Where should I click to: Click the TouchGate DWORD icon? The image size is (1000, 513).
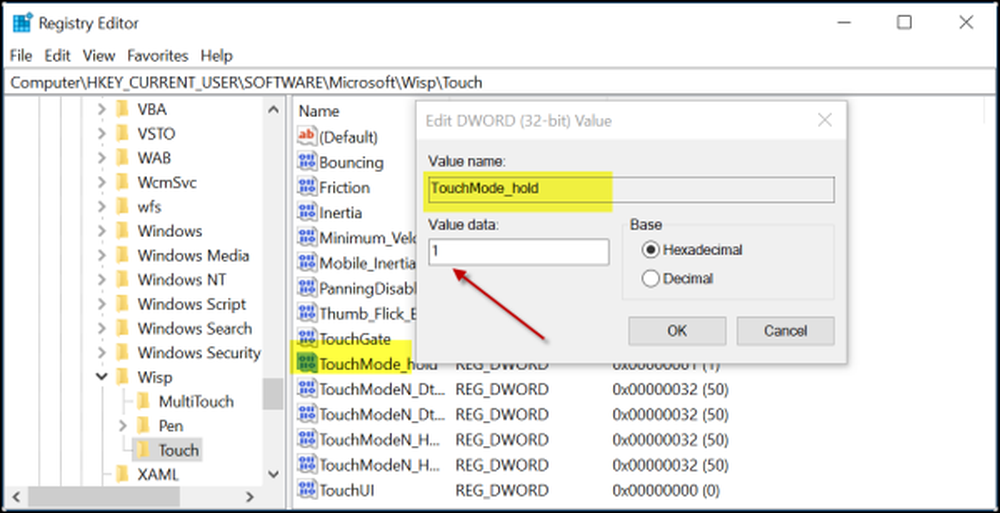tap(307, 338)
